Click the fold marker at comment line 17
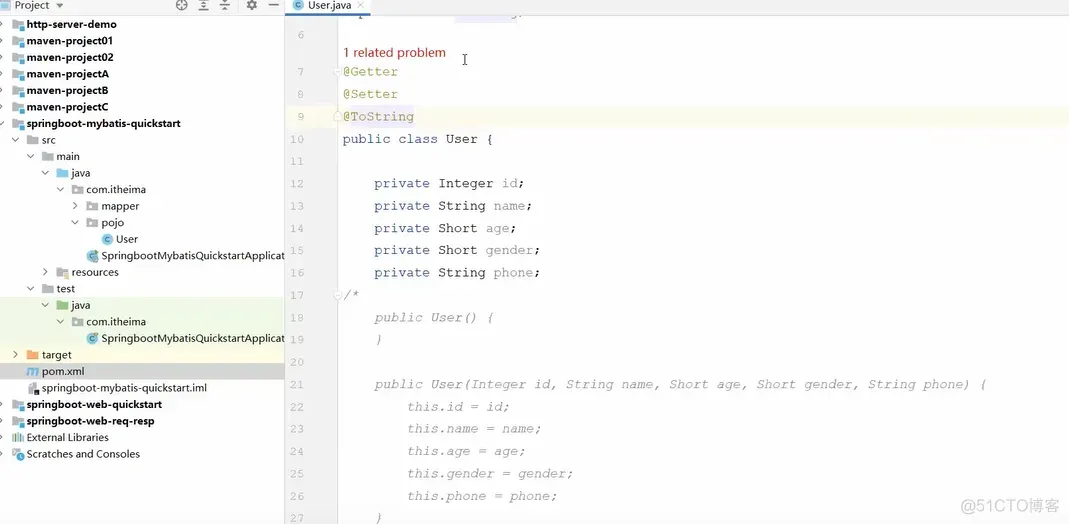The height and width of the screenshot is (524, 1069). click(337, 295)
